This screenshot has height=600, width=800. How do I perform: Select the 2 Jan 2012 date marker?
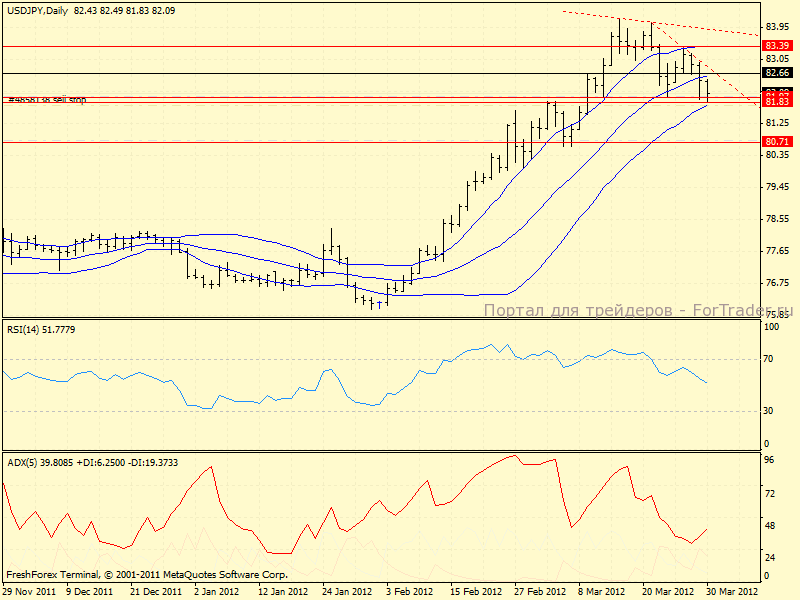(216, 592)
